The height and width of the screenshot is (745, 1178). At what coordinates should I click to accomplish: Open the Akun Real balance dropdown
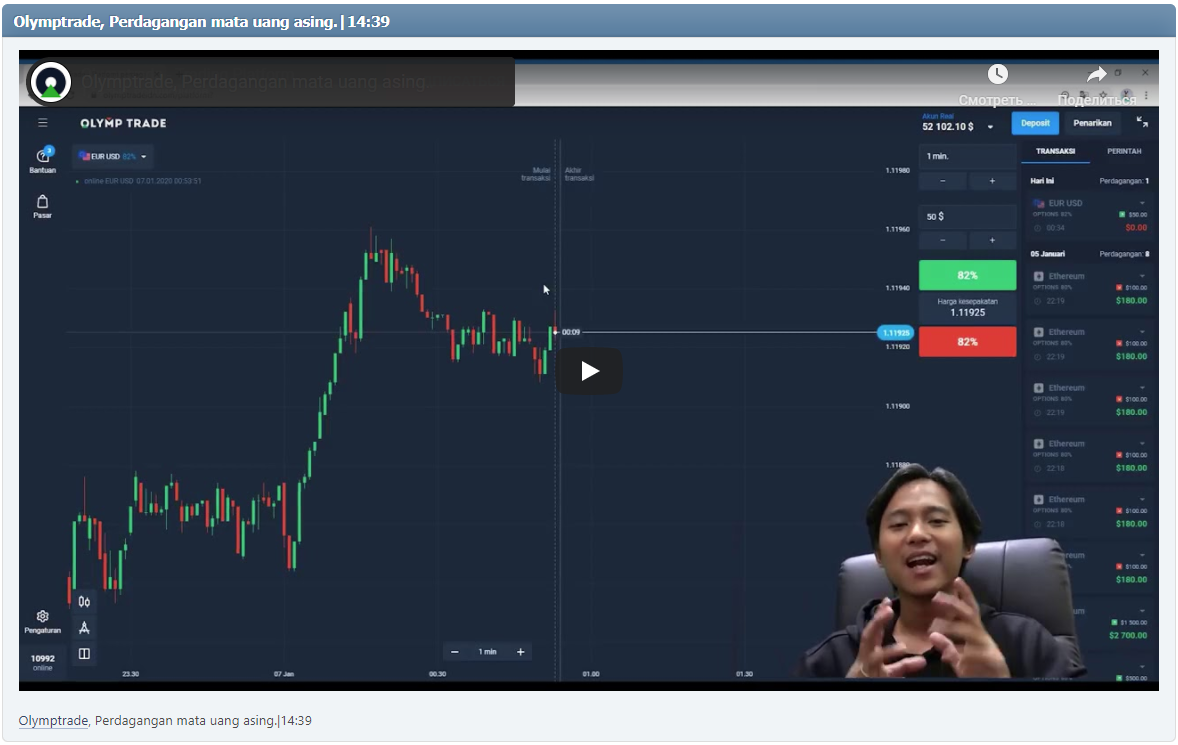point(990,127)
